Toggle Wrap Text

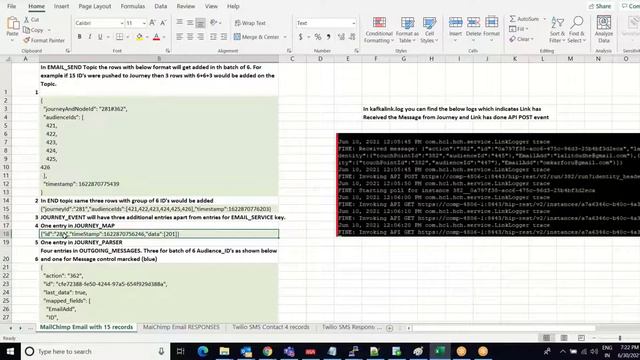pyautogui.click(x=250, y=23)
